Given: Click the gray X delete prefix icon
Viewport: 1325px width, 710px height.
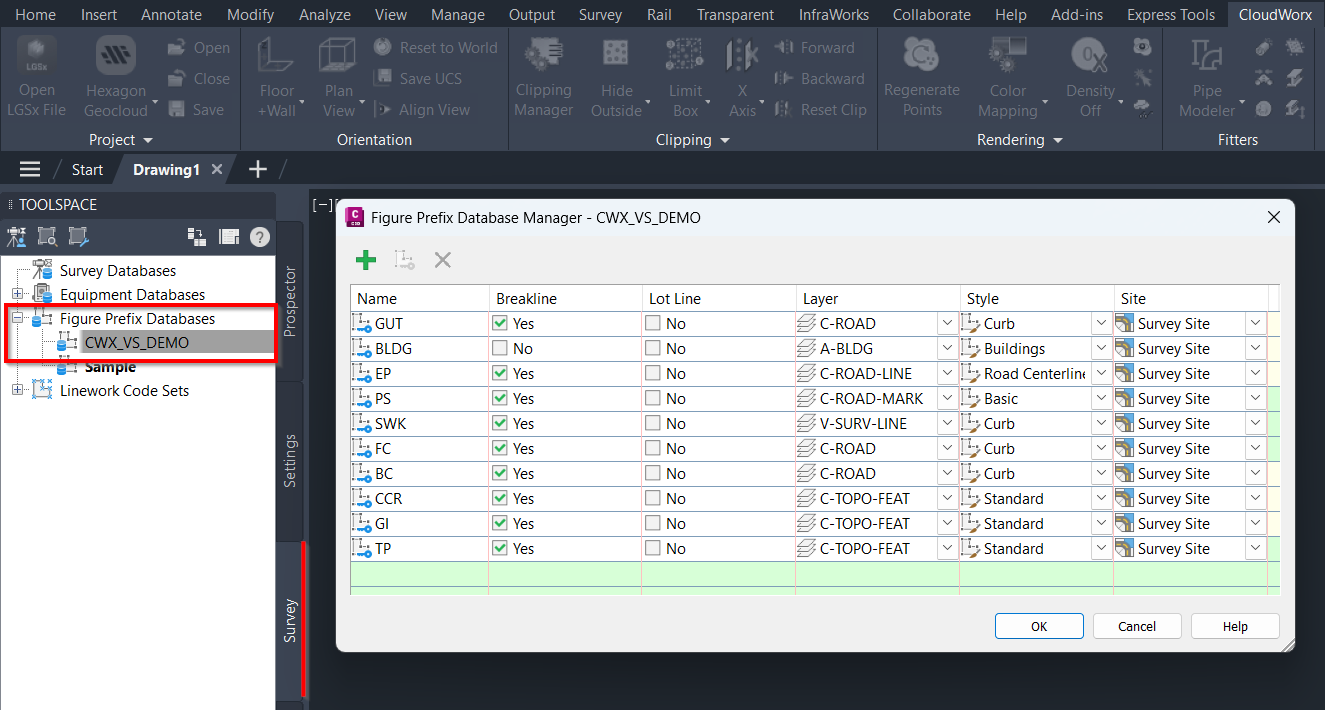Looking at the screenshot, I should tap(443, 260).
